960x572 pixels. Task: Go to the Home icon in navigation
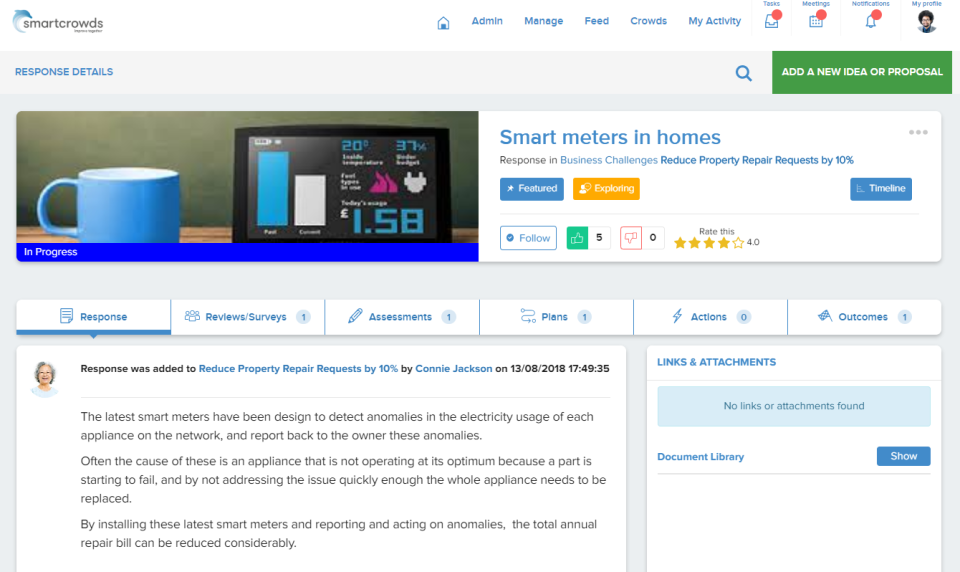pyautogui.click(x=443, y=23)
